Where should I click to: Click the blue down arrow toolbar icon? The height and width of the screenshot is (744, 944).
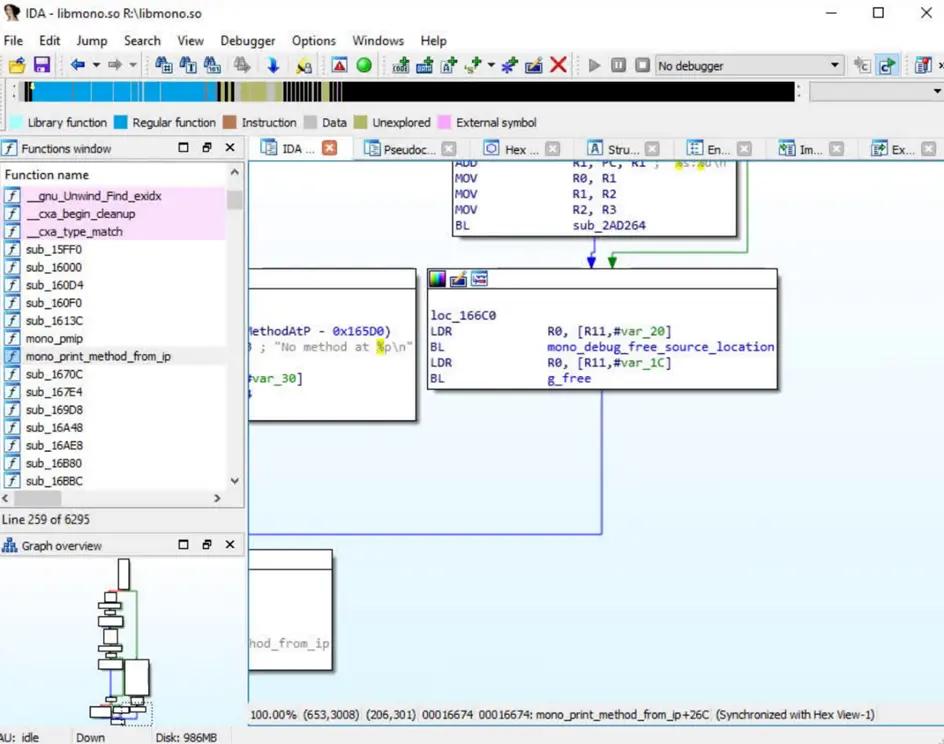272,65
